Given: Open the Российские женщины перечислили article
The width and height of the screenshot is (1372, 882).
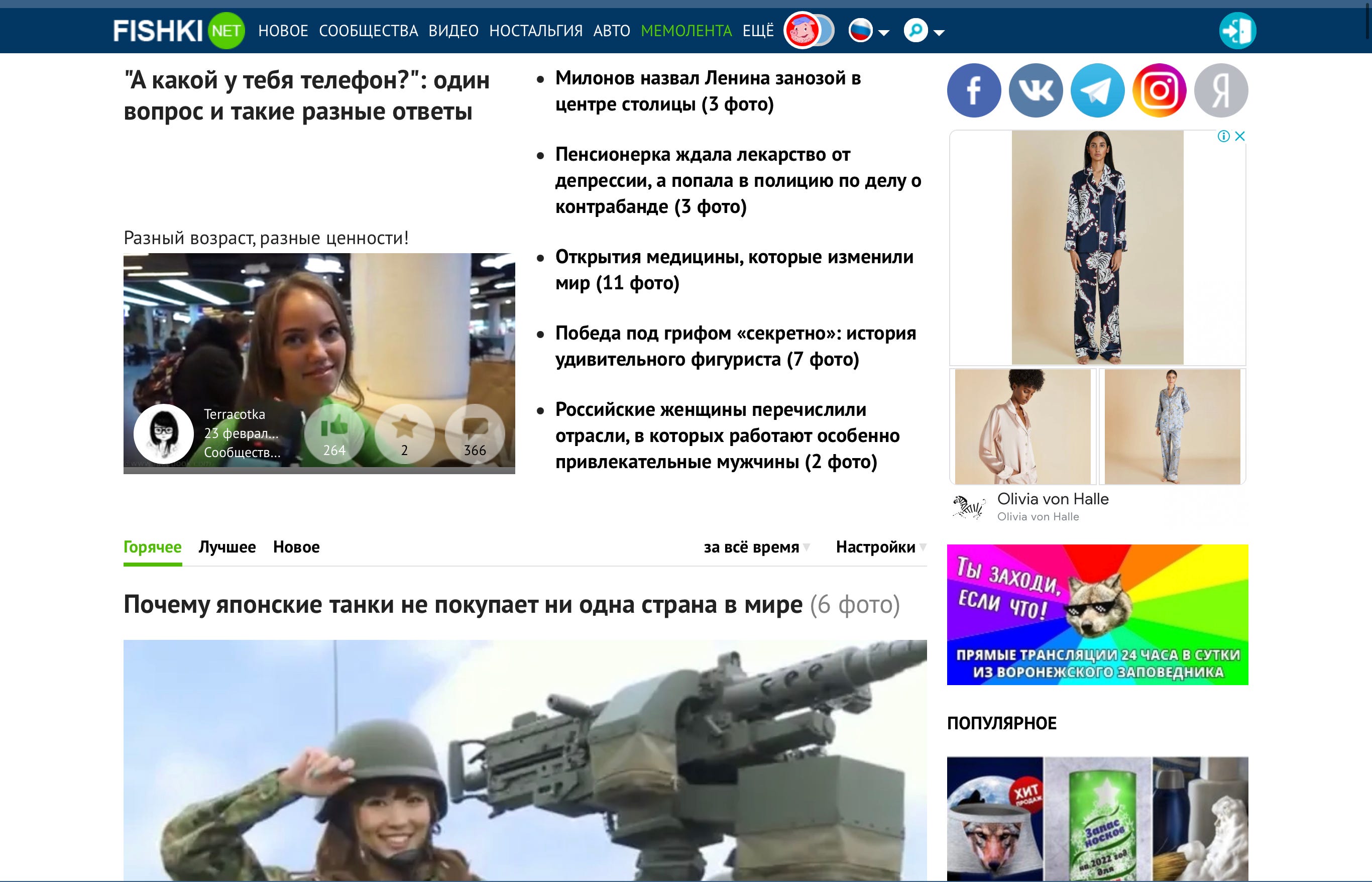Looking at the screenshot, I should [727, 436].
